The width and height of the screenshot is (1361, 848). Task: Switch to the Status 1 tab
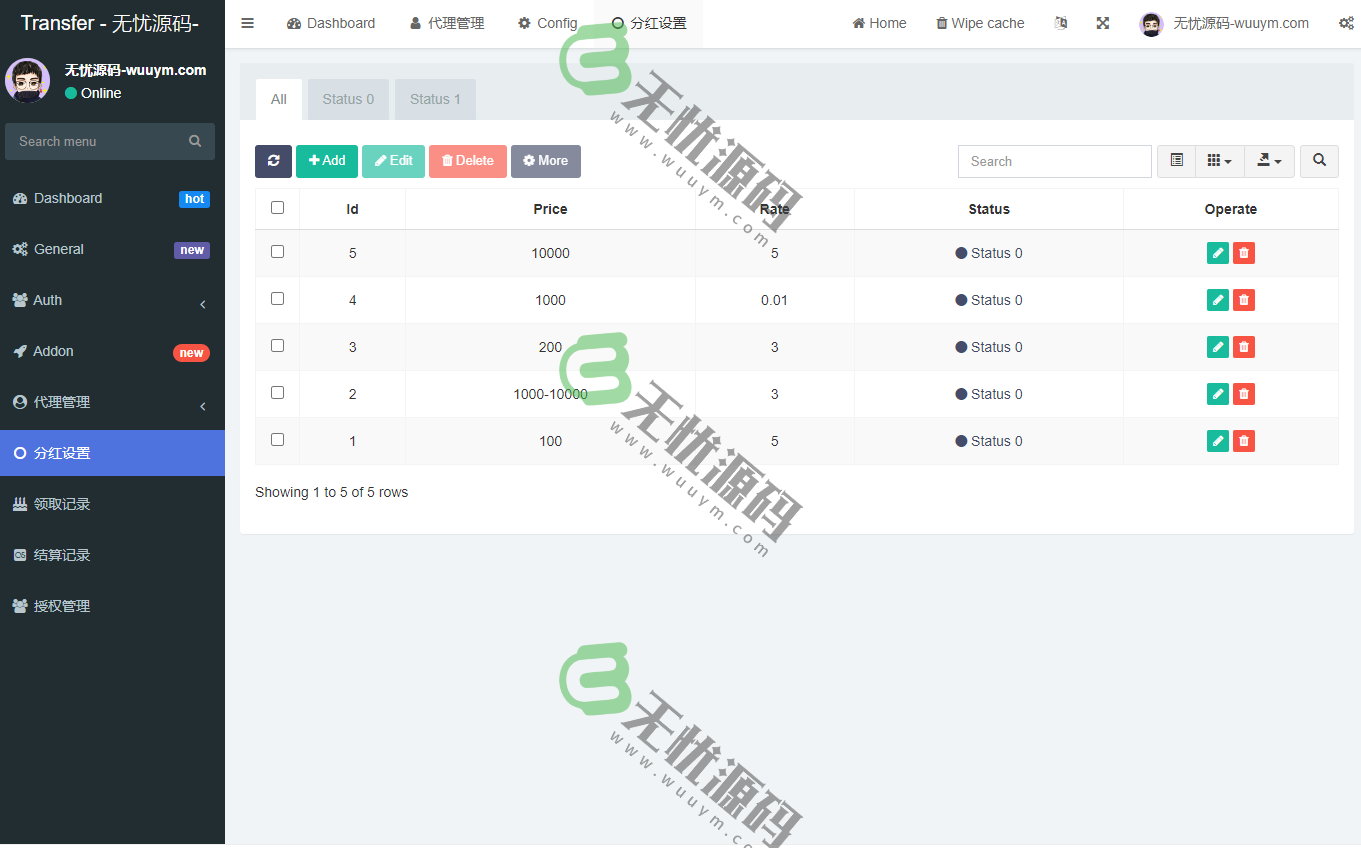435,99
